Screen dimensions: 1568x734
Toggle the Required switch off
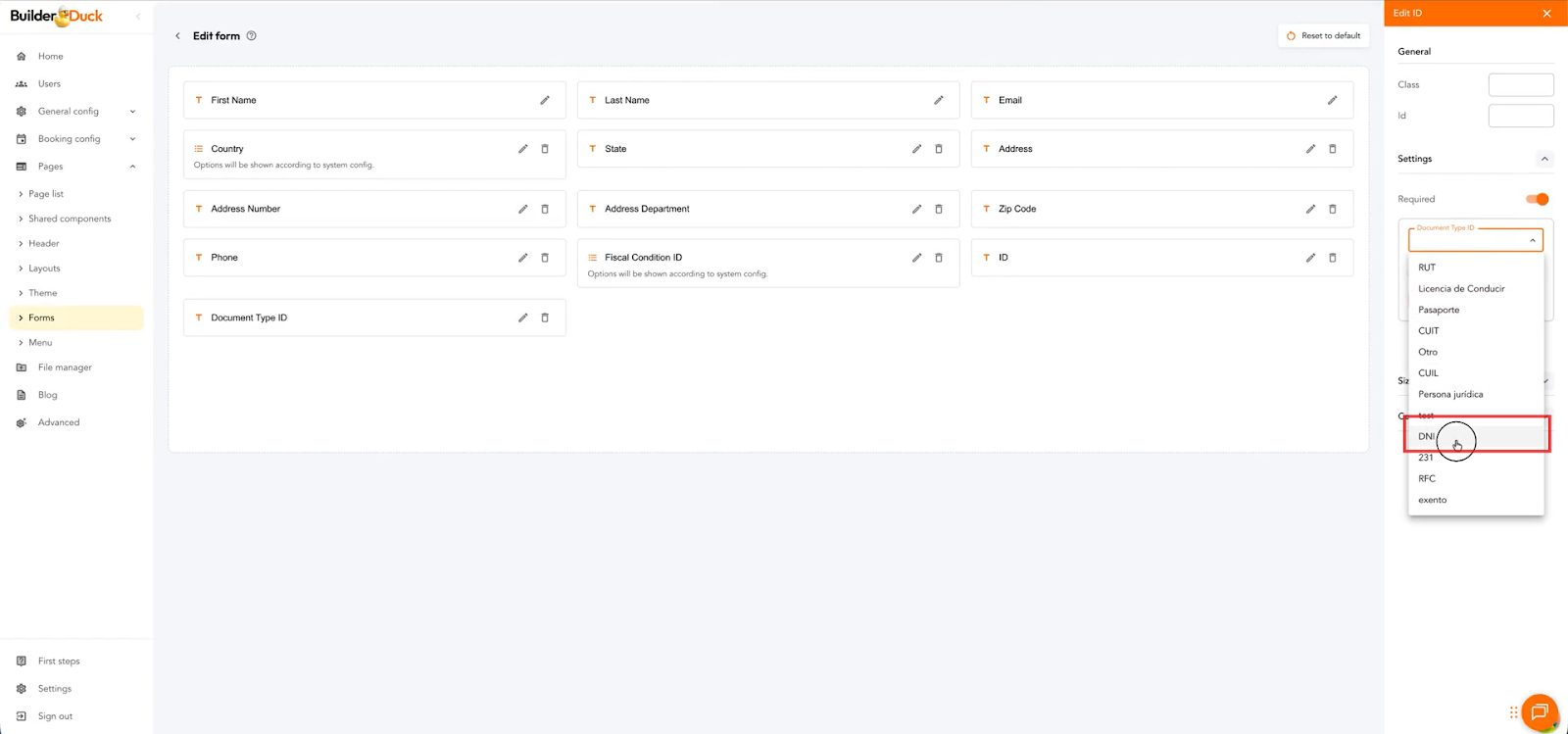(x=1537, y=199)
